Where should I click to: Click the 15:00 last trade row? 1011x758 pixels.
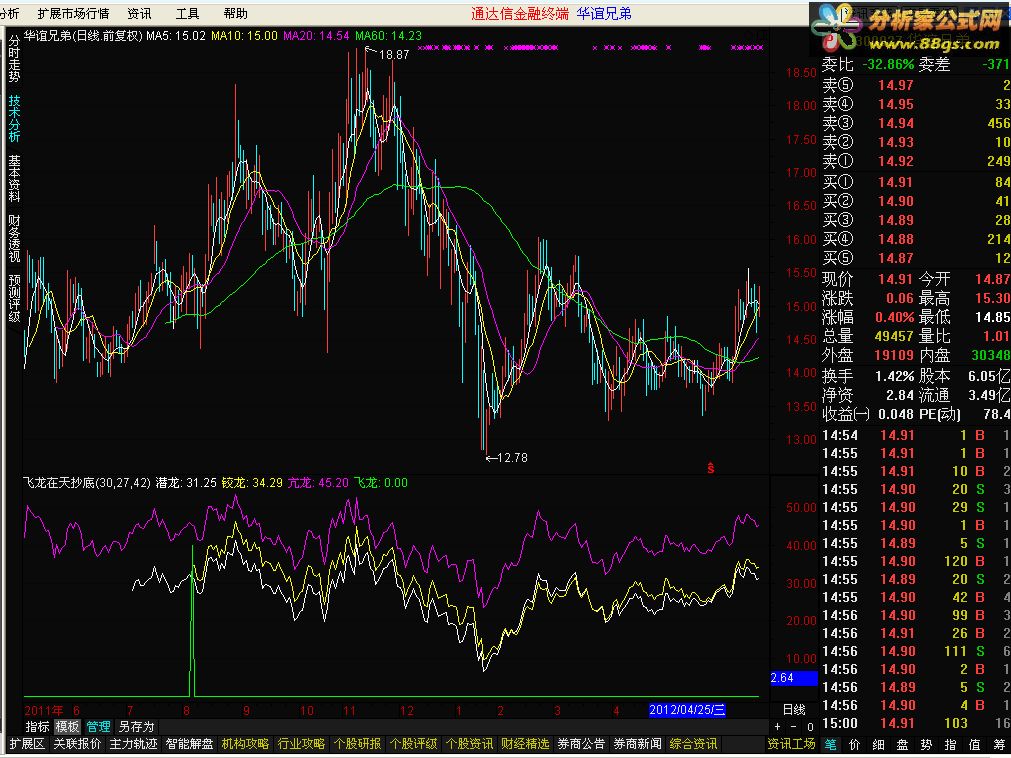pos(916,723)
